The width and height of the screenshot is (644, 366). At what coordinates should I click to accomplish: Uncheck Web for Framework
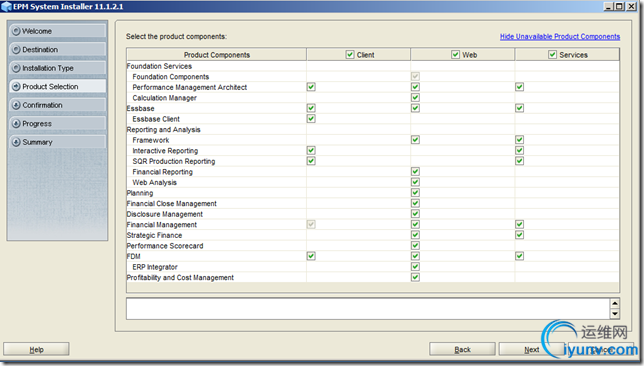click(415, 140)
